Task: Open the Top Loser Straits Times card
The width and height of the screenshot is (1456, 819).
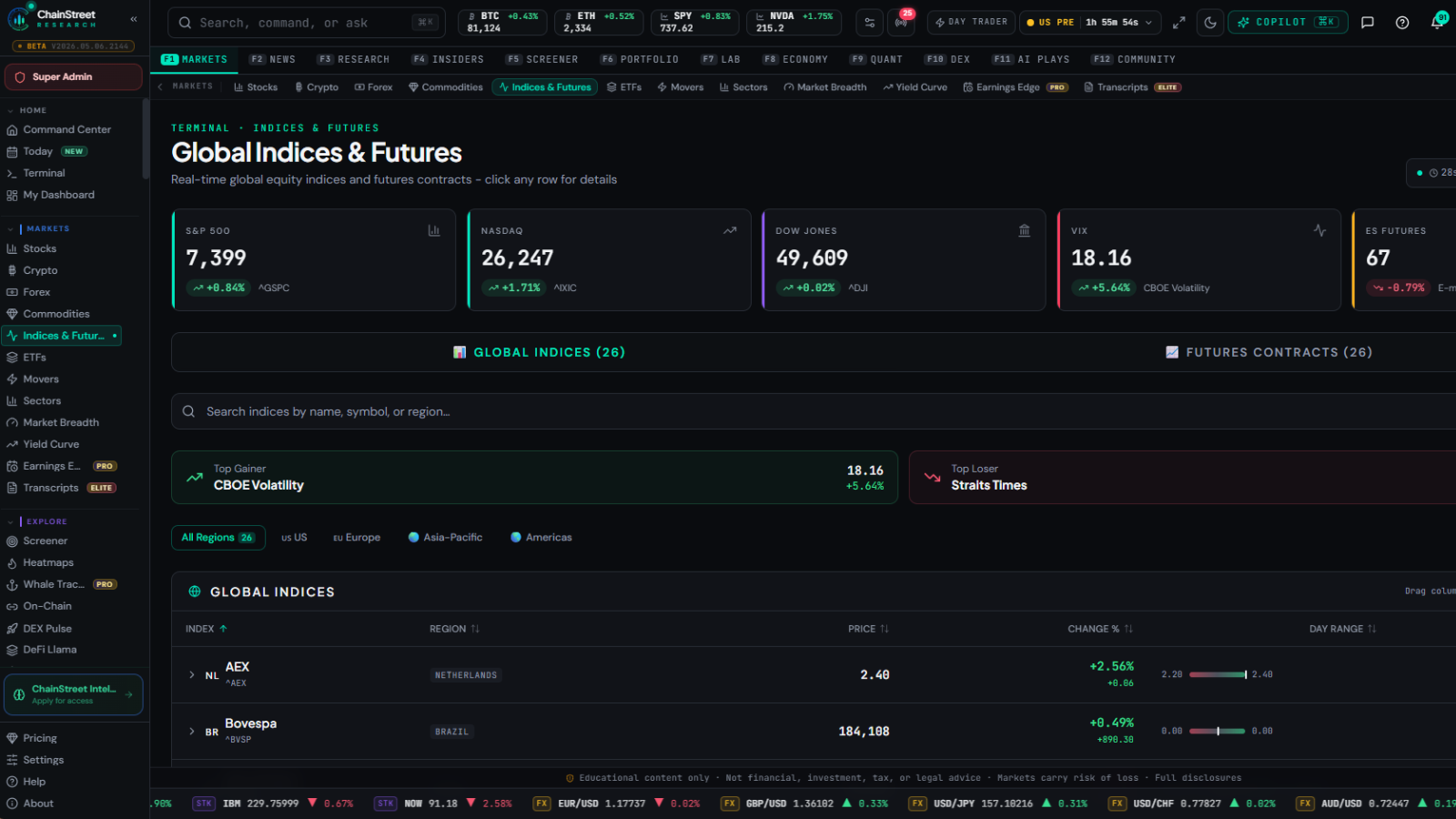Action: 1182,478
